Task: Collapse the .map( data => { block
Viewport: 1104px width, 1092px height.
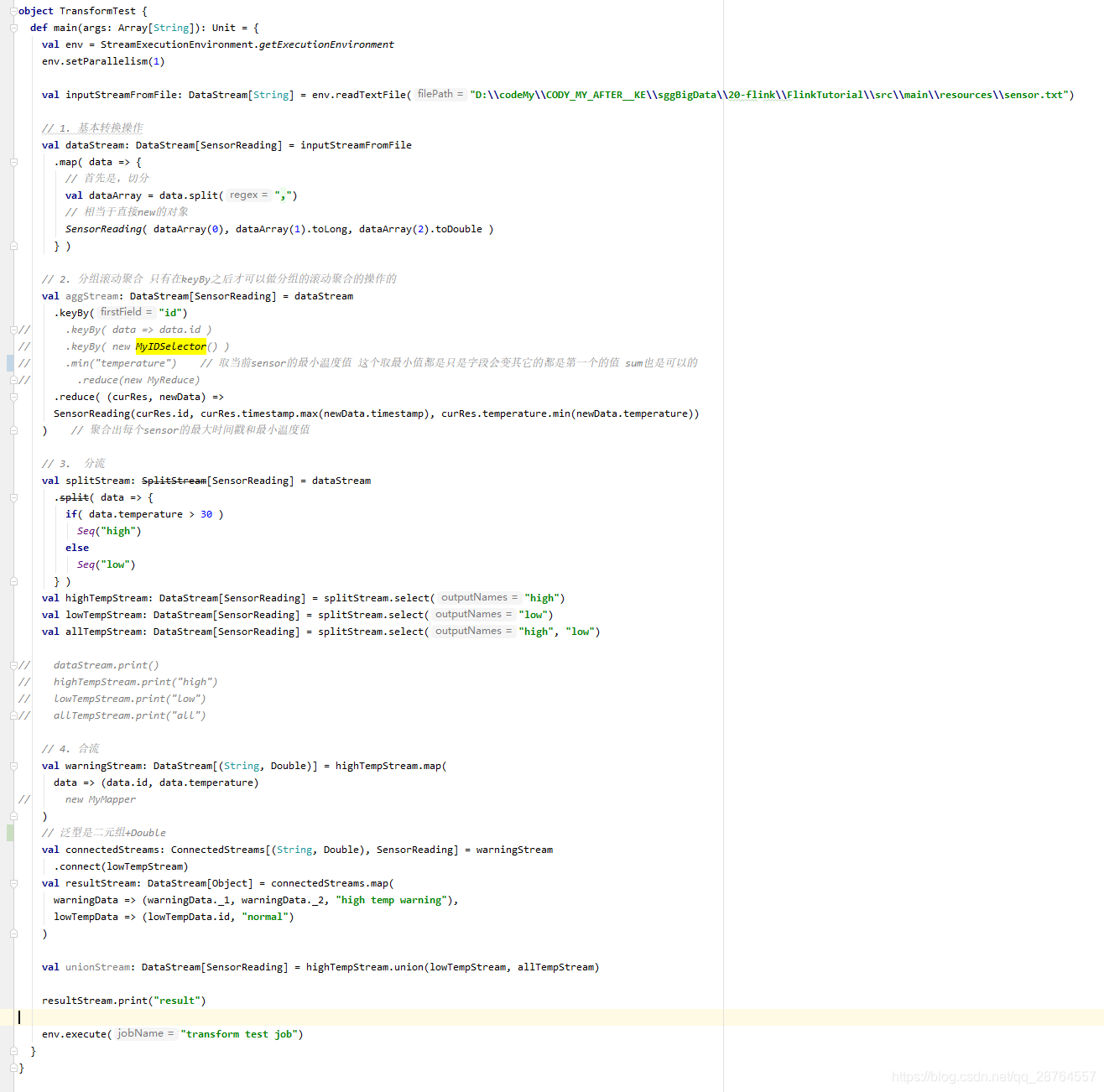Action: tap(13, 162)
